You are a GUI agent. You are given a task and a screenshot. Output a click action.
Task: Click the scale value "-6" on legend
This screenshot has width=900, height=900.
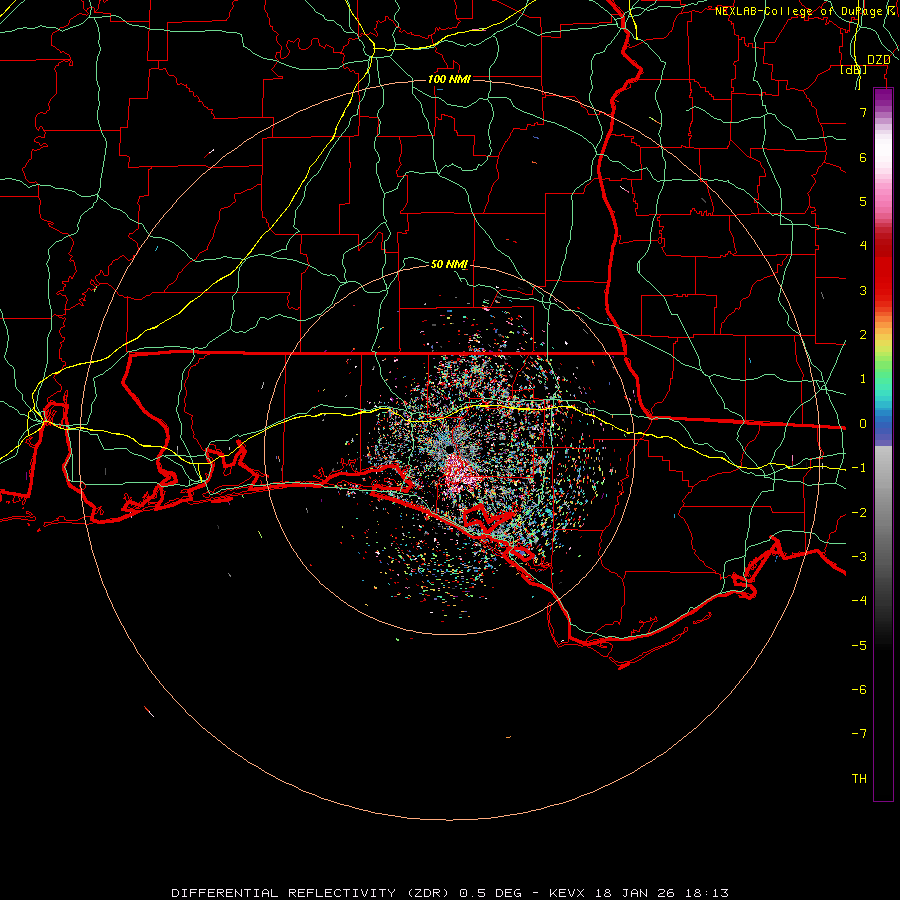(x=859, y=690)
